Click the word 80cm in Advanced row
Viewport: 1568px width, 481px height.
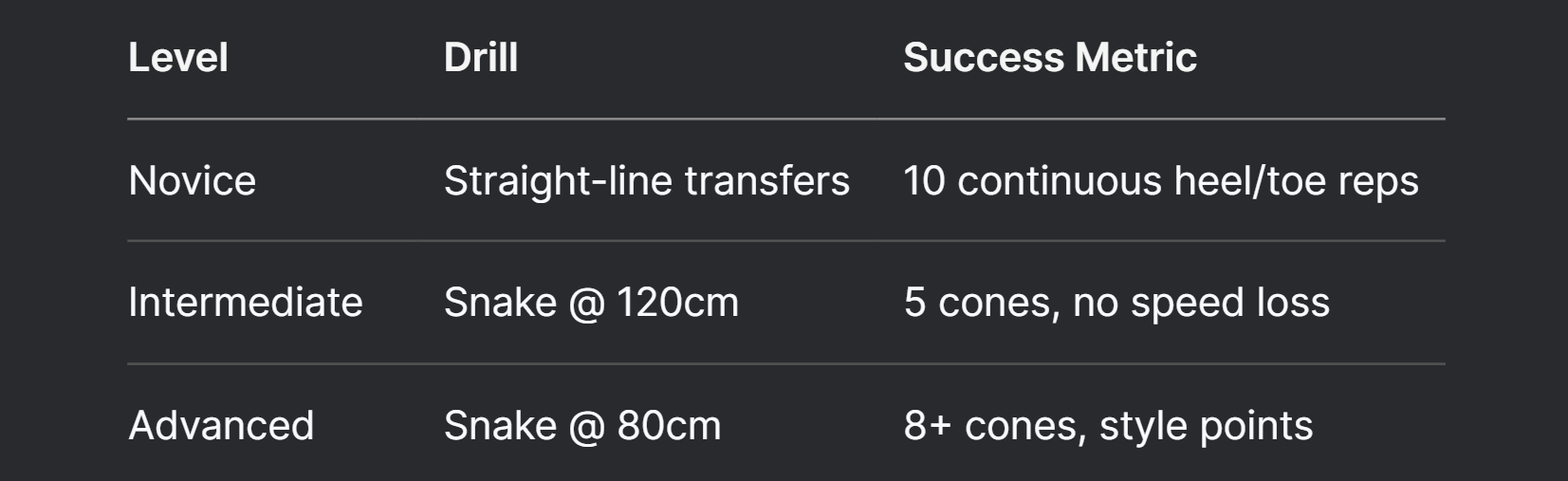[670, 425]
